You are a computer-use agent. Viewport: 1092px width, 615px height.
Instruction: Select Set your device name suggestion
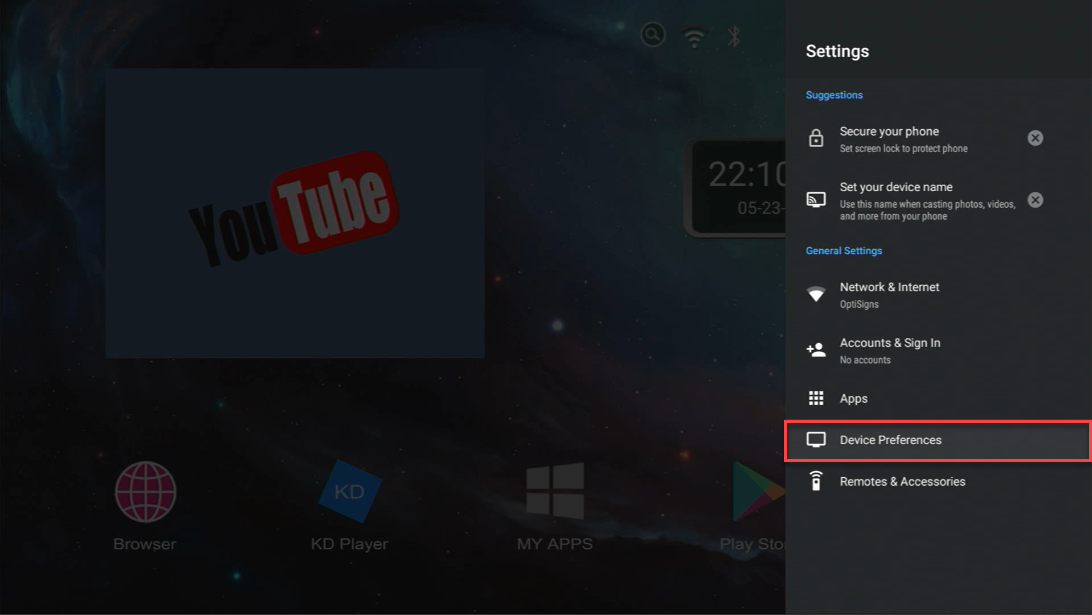click(x=938, y=201)
